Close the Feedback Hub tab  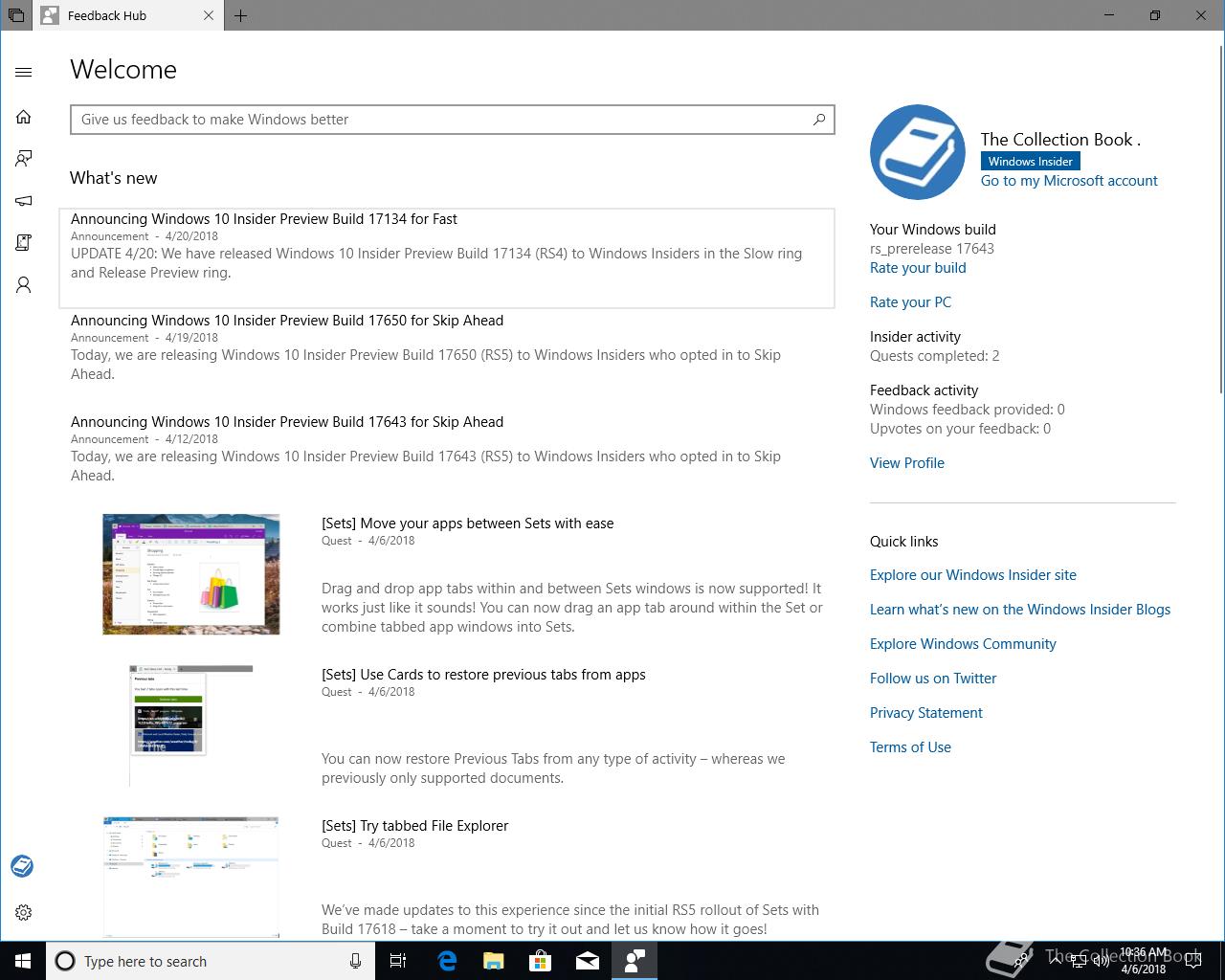tap(209, 15)
